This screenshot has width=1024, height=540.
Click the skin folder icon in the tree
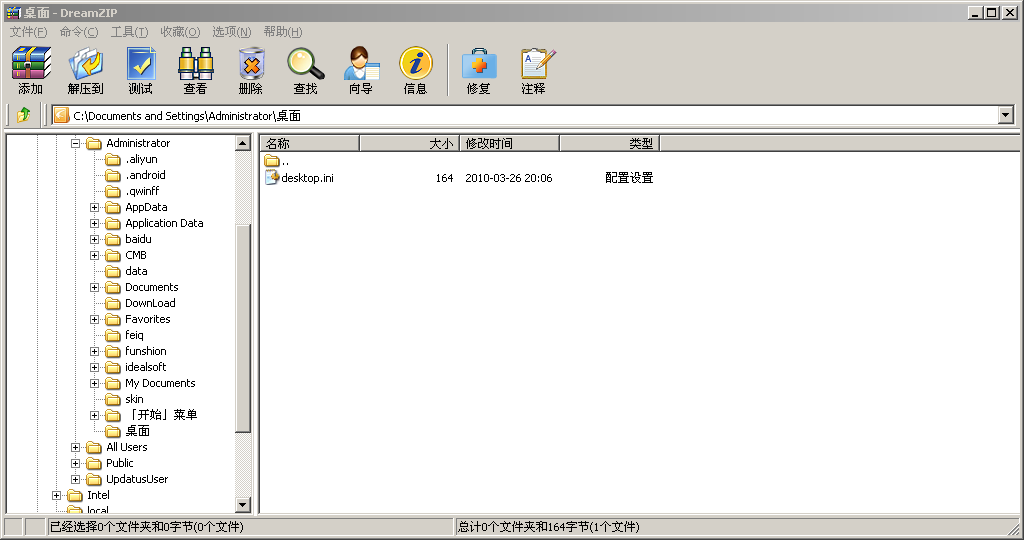[x=113, y=400]
